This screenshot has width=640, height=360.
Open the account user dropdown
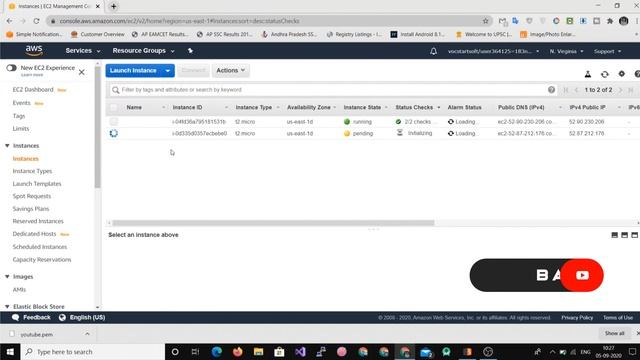(493, 51)
